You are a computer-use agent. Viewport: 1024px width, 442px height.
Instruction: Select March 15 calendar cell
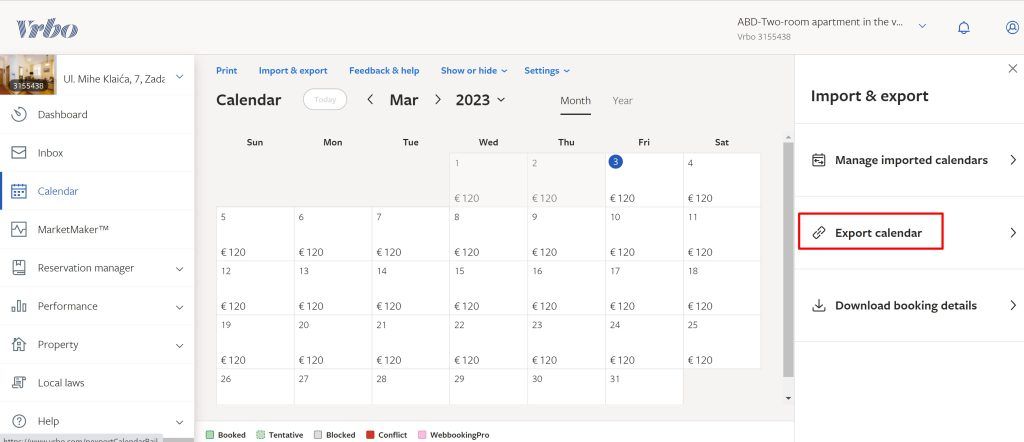488,288
